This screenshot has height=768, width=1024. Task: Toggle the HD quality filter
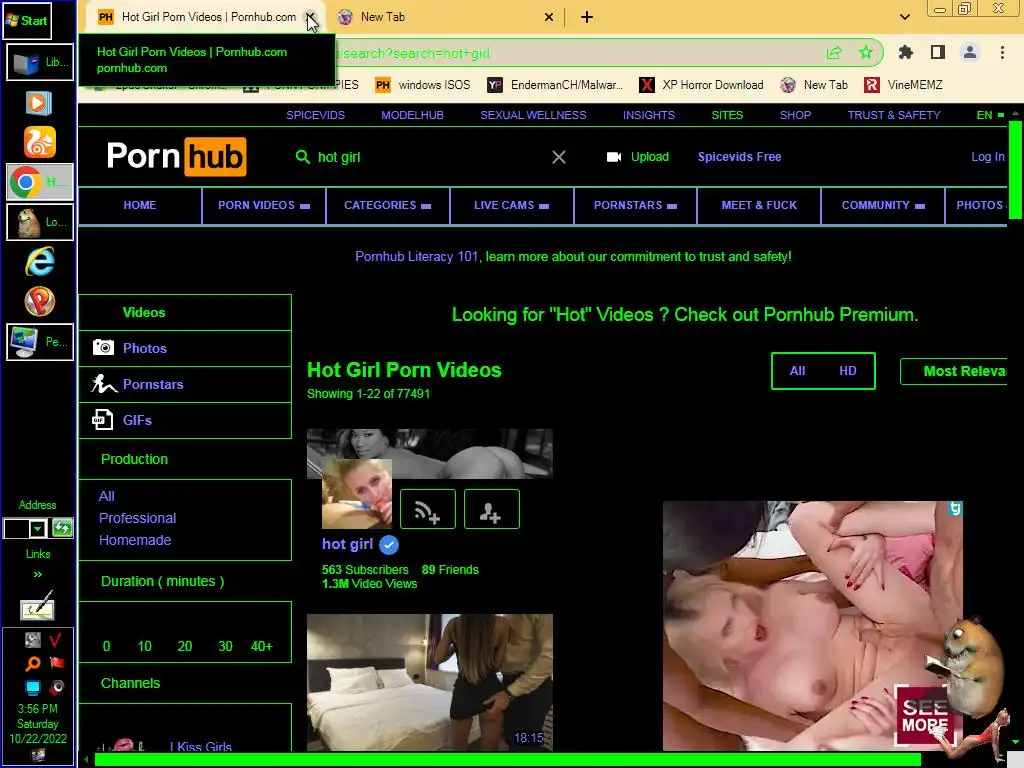[x=848, y=371]
